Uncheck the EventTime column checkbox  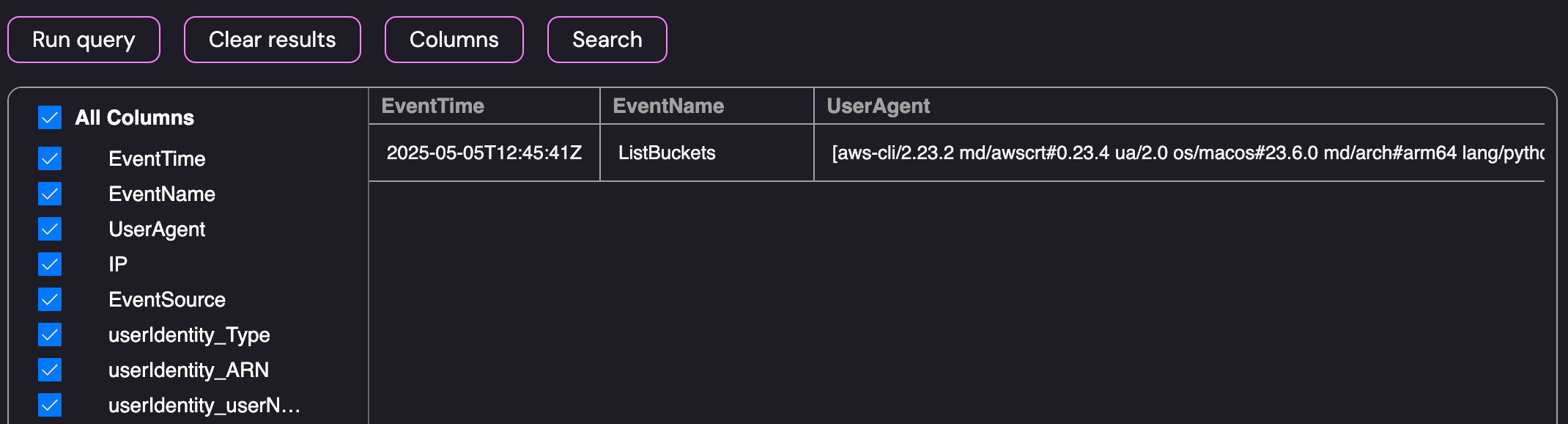coord(50,158)
